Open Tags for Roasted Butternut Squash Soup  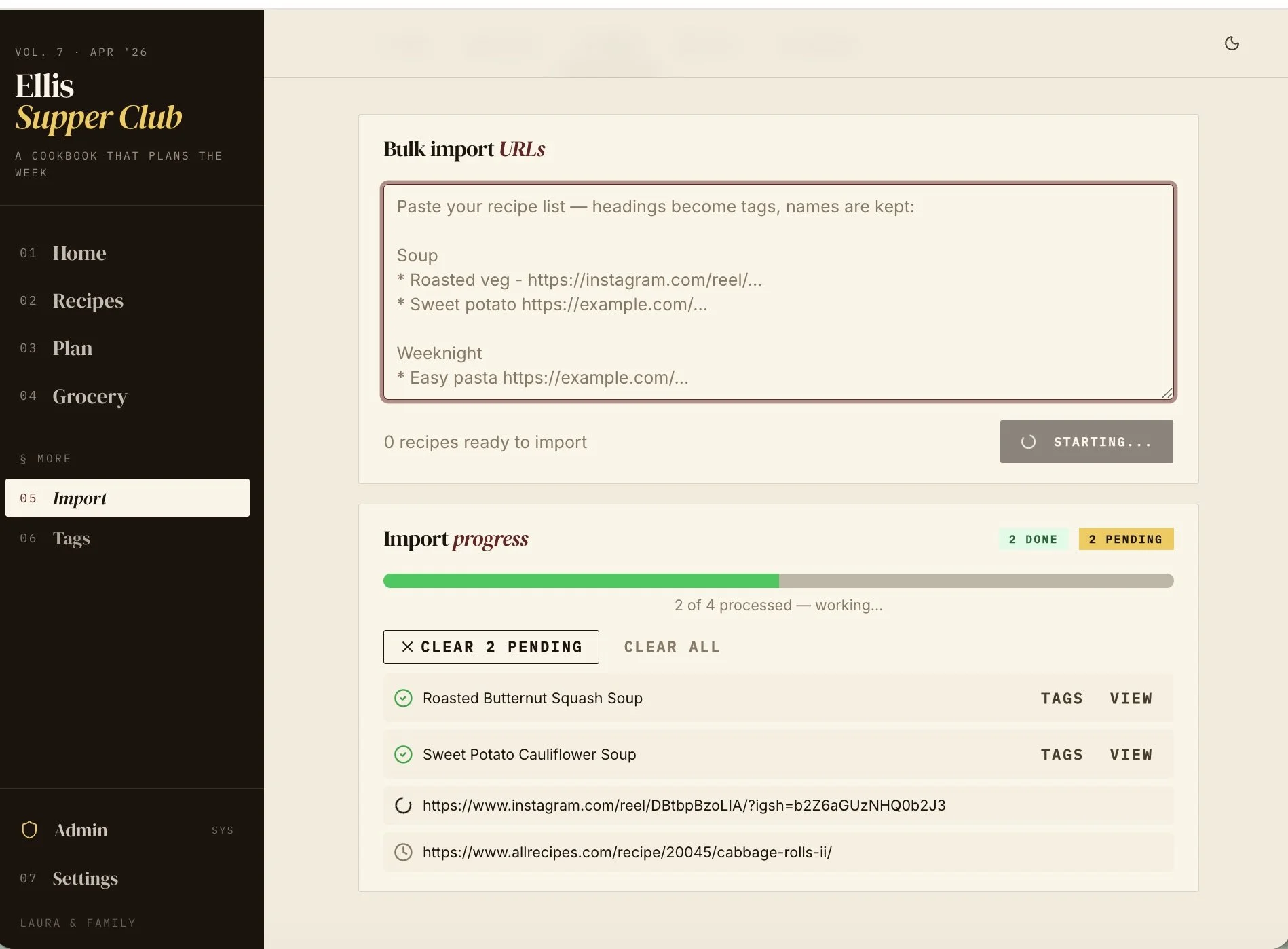[1062, 699]
